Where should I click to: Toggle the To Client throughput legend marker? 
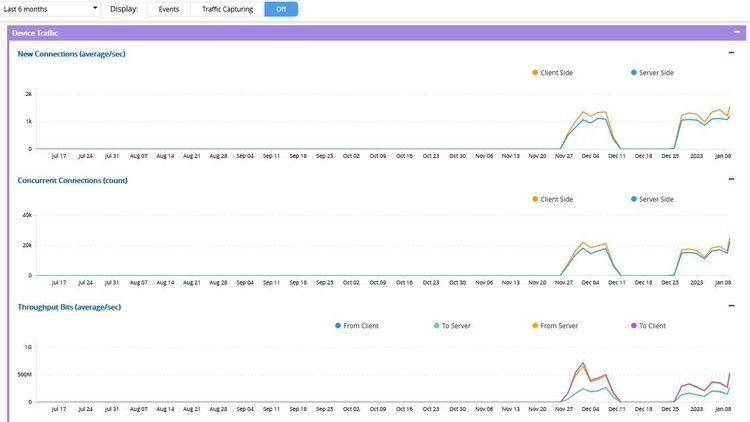pos(634,325)
